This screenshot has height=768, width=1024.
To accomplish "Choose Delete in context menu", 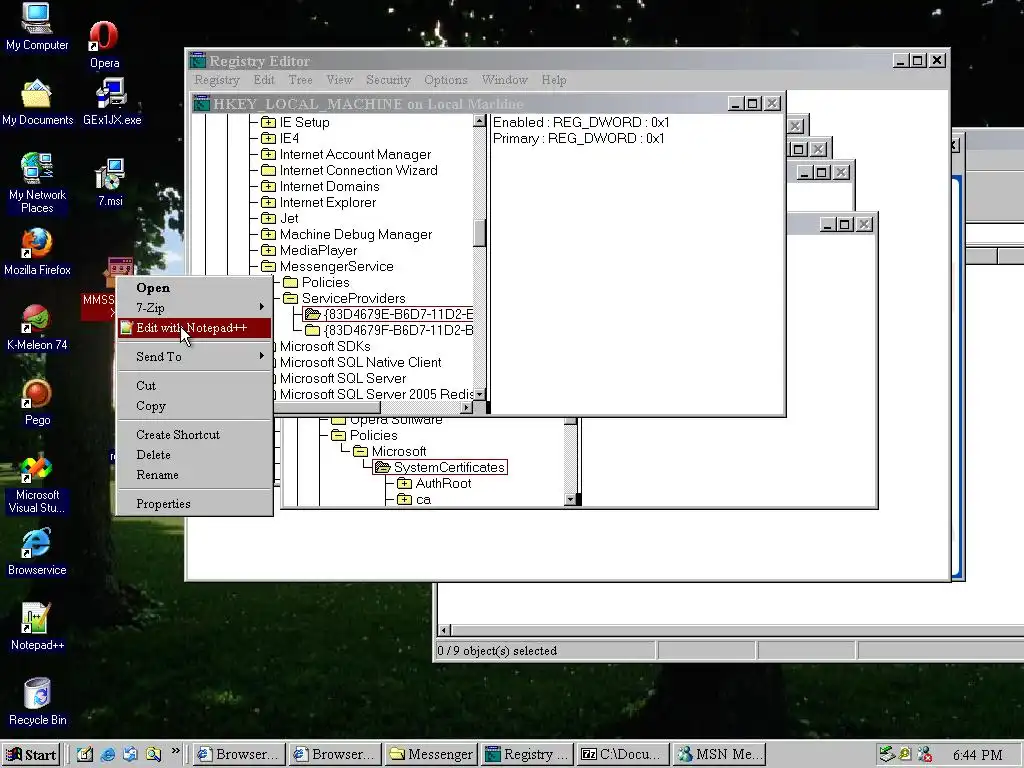I will tap(195, 455).
